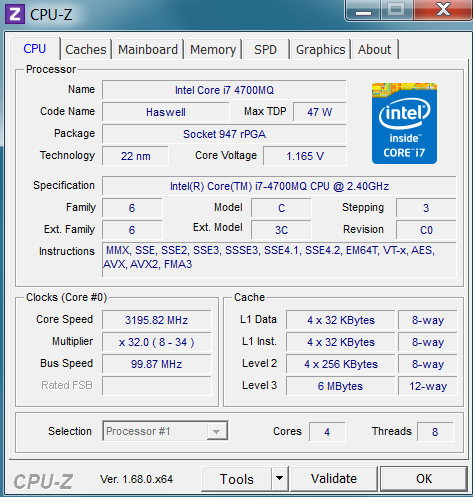Click the version text Ver. 1.68.0.x64
473x497 pixels.
point(136,479)
